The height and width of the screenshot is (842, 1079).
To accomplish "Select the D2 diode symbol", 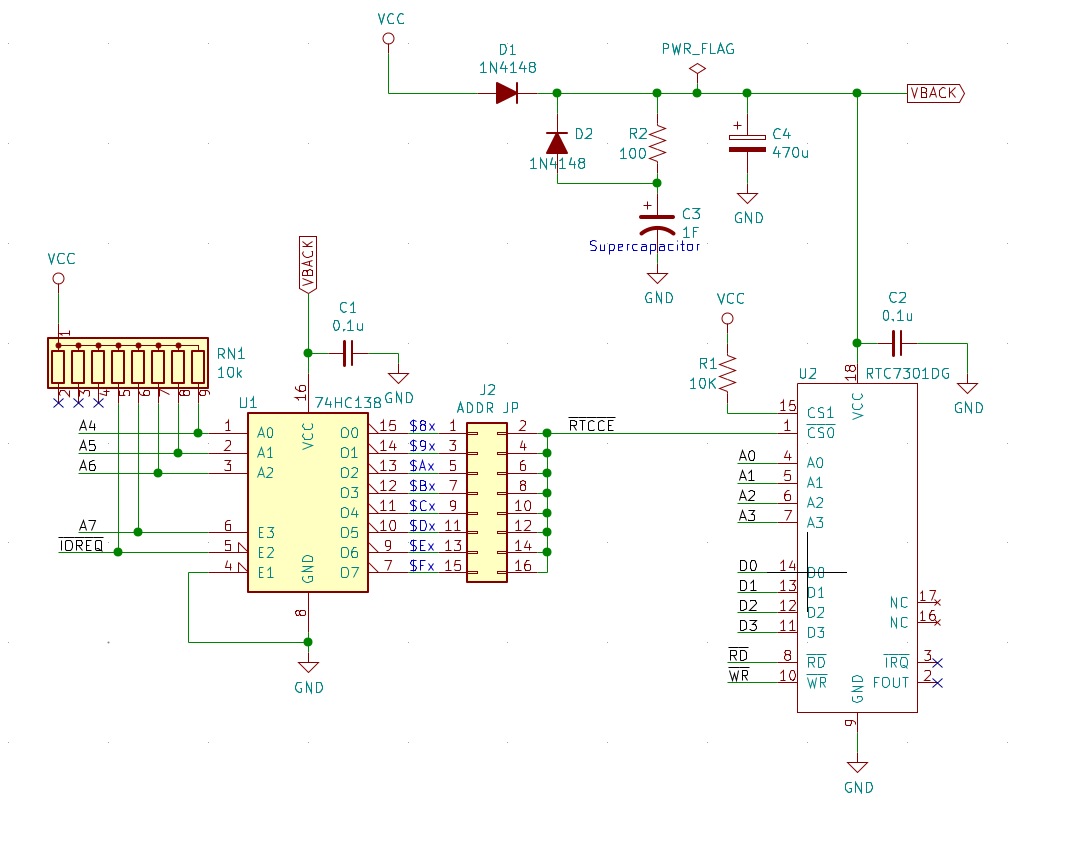I will [557, 142].
